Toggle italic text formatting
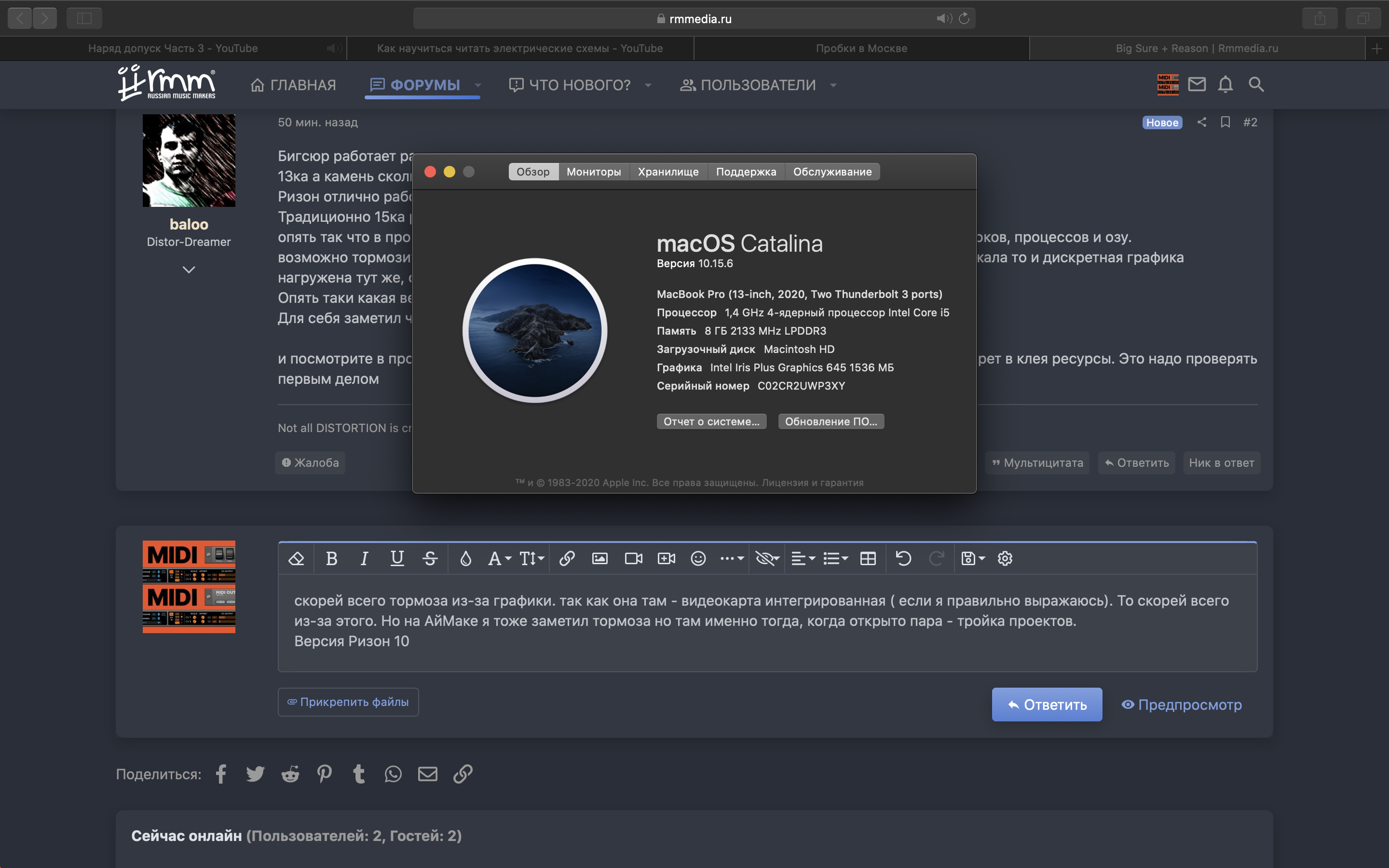This screenshot has width=1389, height=868. [364, 558]
